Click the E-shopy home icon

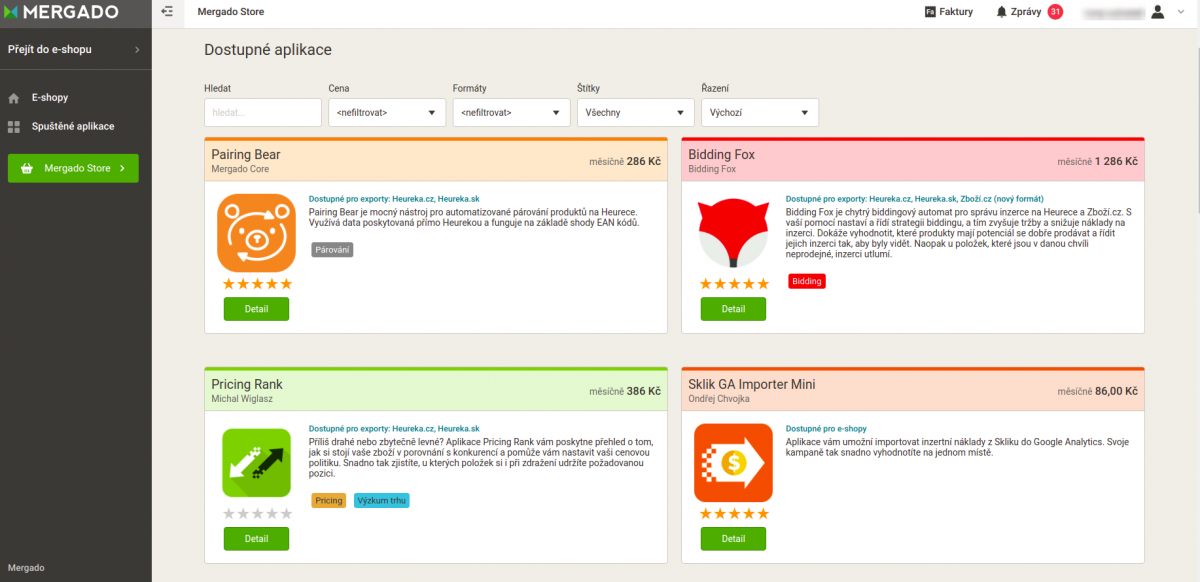pyautogui.click(x=14, y=98)
